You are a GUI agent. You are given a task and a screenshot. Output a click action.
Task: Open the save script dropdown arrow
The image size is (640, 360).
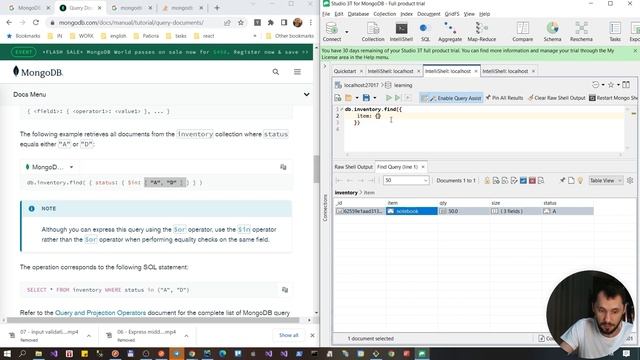pos(375,98)
